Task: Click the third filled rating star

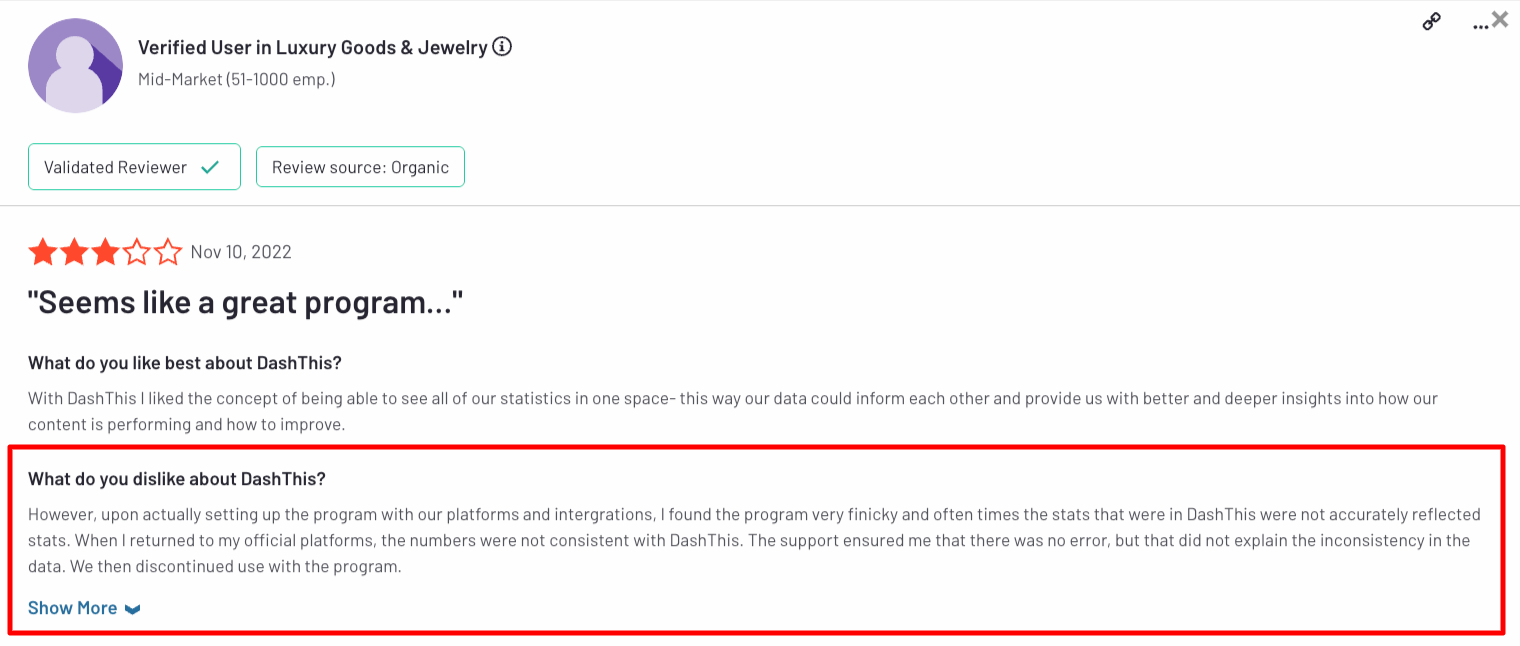Action: click(105, 252)
